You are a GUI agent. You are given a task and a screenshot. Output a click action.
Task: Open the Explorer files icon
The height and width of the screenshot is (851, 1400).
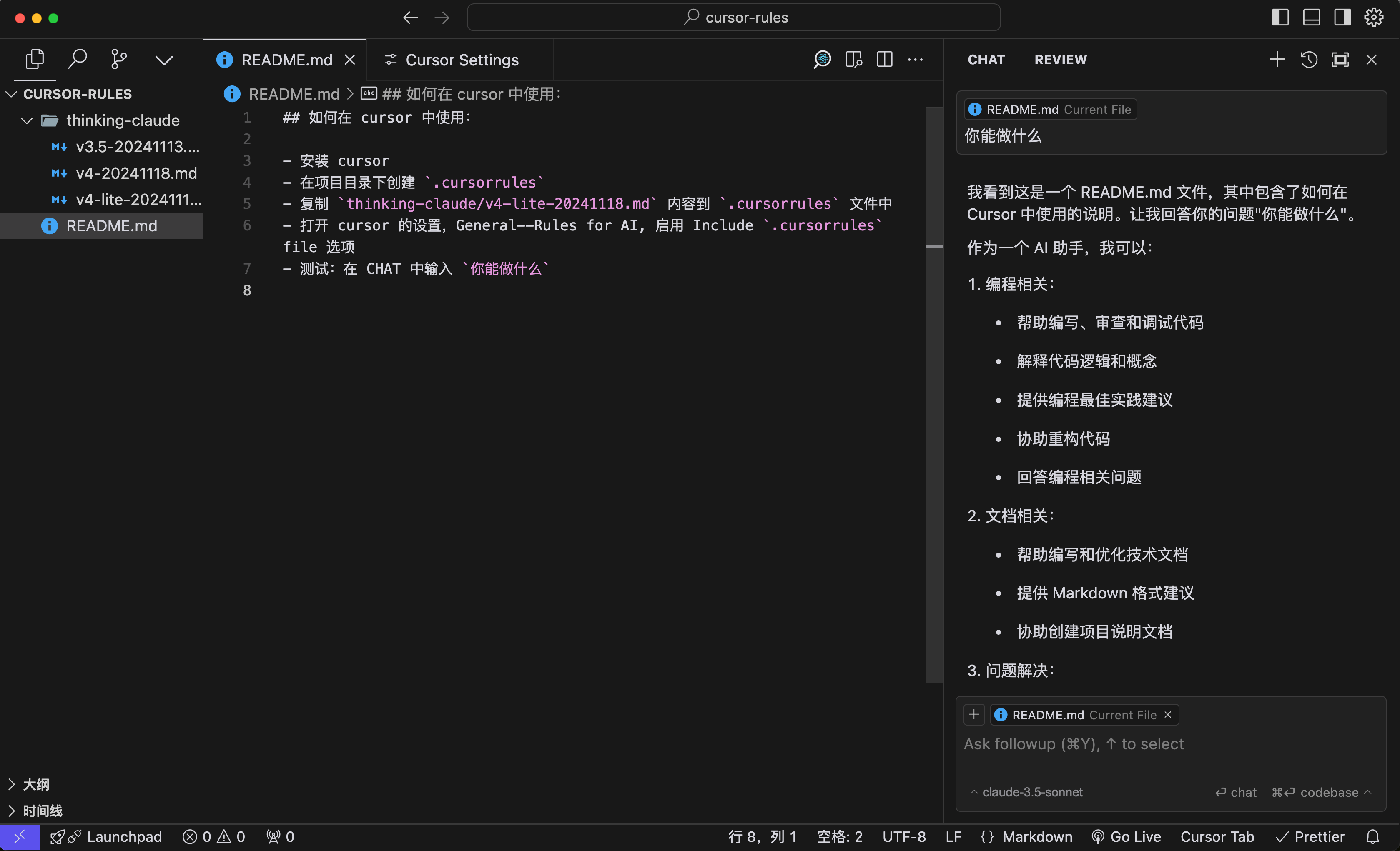coord(35,59)
